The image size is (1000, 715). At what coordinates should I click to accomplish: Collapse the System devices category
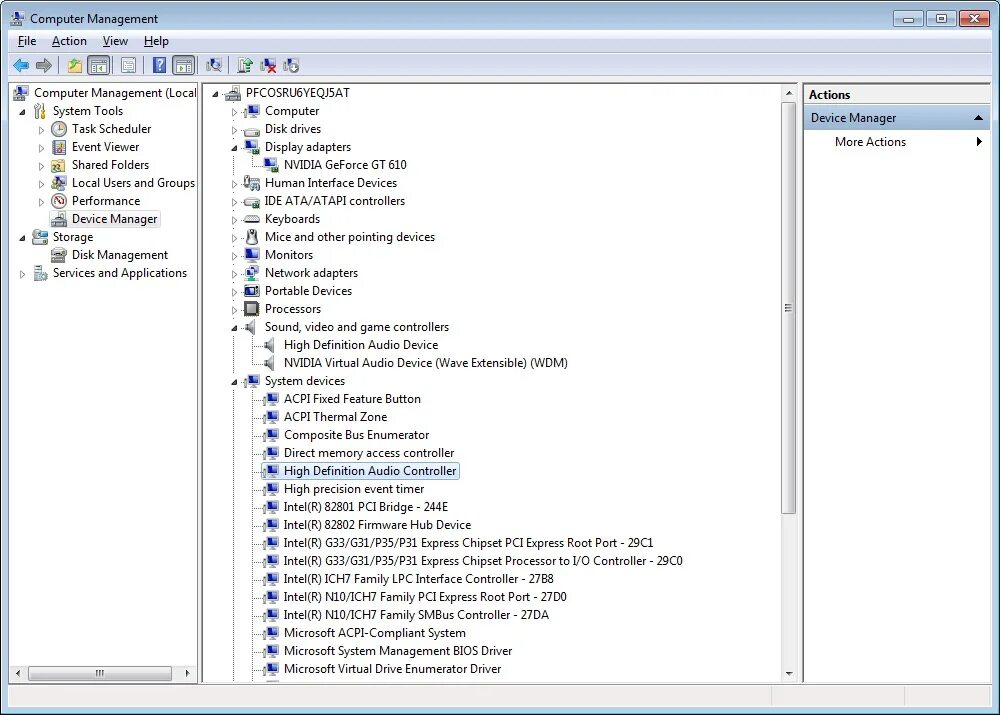point(234,382)
